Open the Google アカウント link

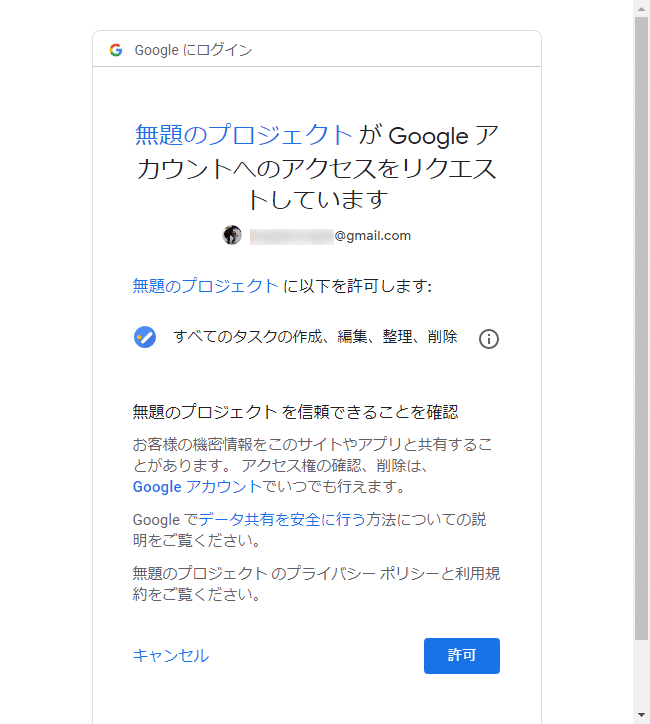197,487
